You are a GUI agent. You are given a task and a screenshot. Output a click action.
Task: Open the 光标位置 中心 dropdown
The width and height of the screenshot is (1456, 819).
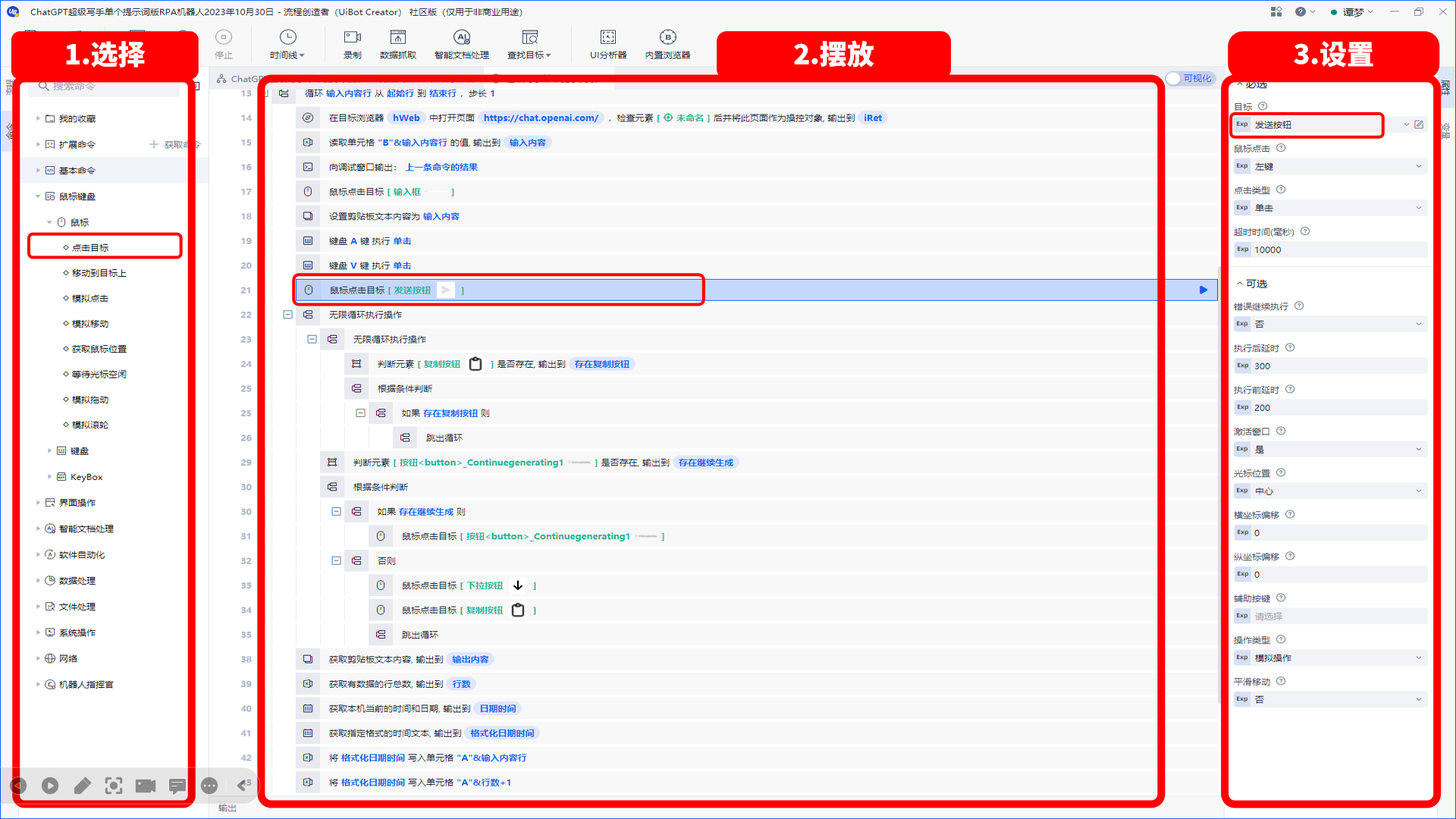pos(1331,491)
